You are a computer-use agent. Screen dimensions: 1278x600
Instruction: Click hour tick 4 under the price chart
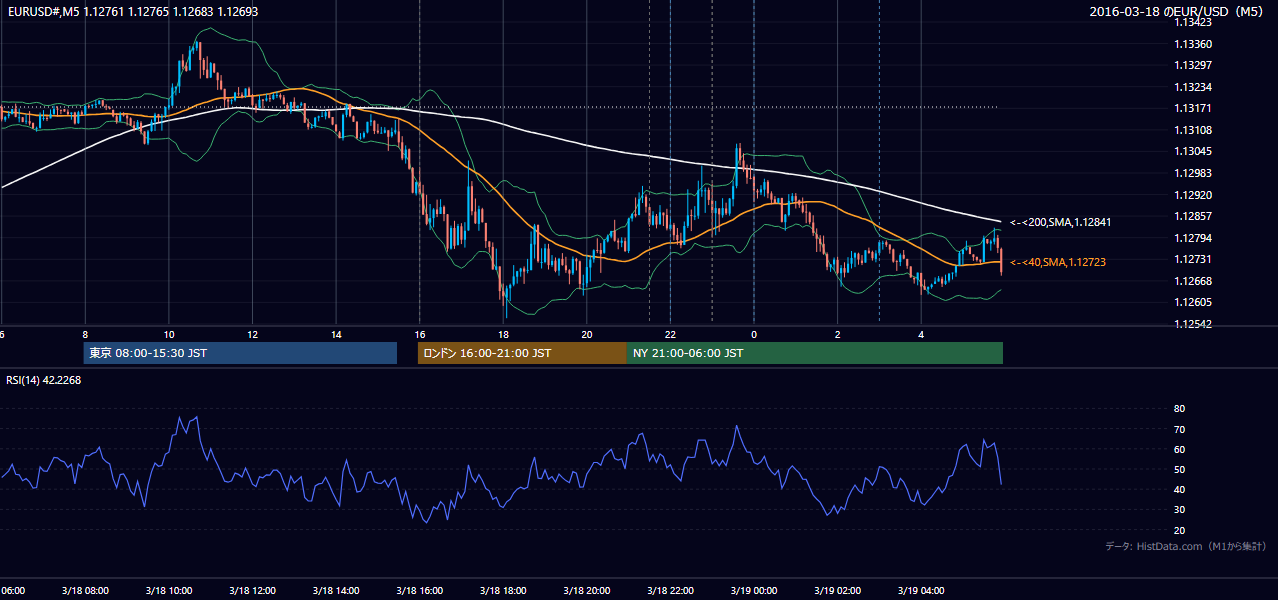coord(921,335)
